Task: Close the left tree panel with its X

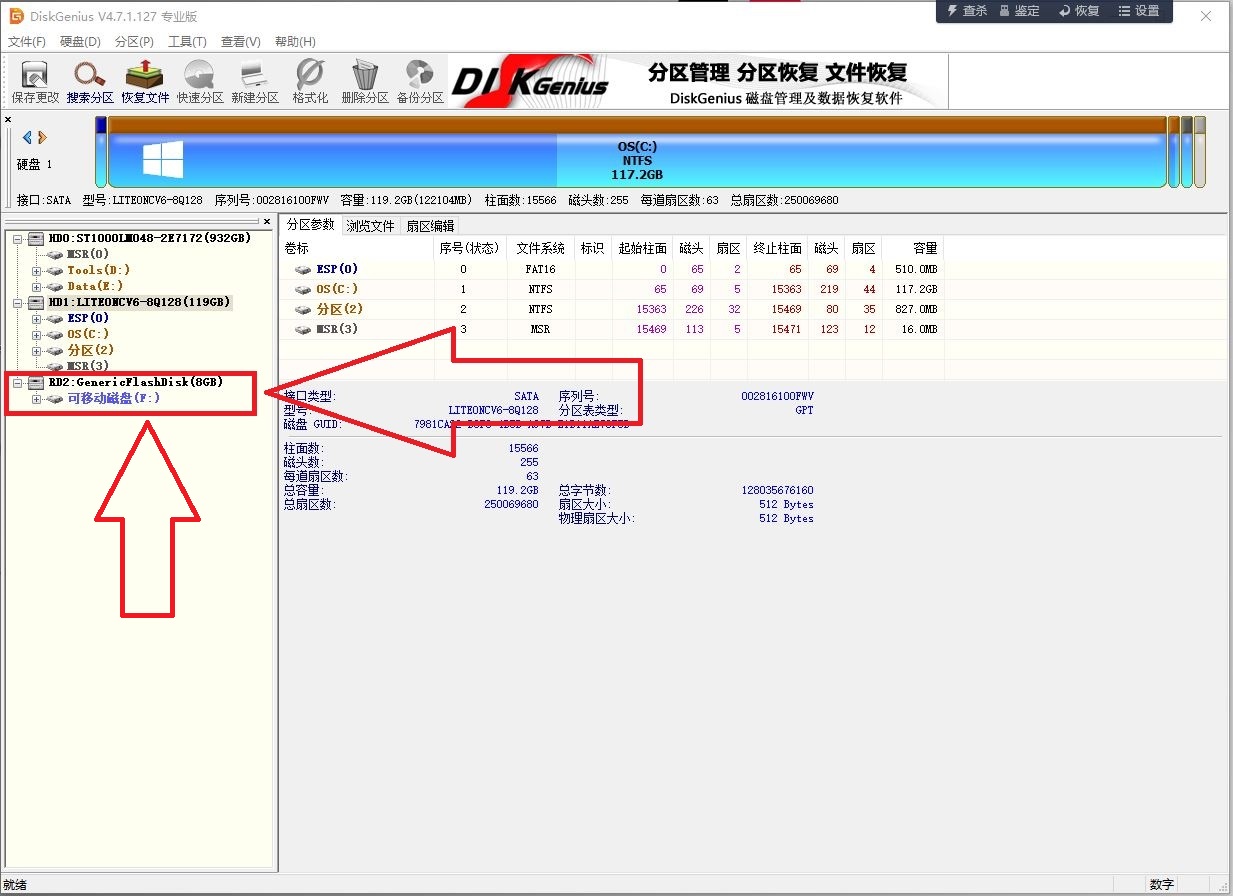Action: pyautogui.click(x=267, y=221)
